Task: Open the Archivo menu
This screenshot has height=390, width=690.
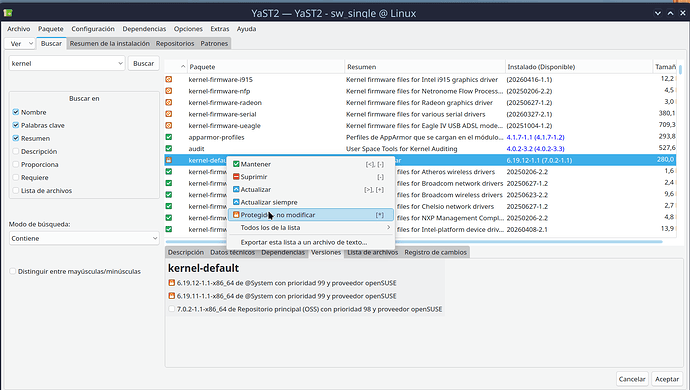Action: coord(18,29)
